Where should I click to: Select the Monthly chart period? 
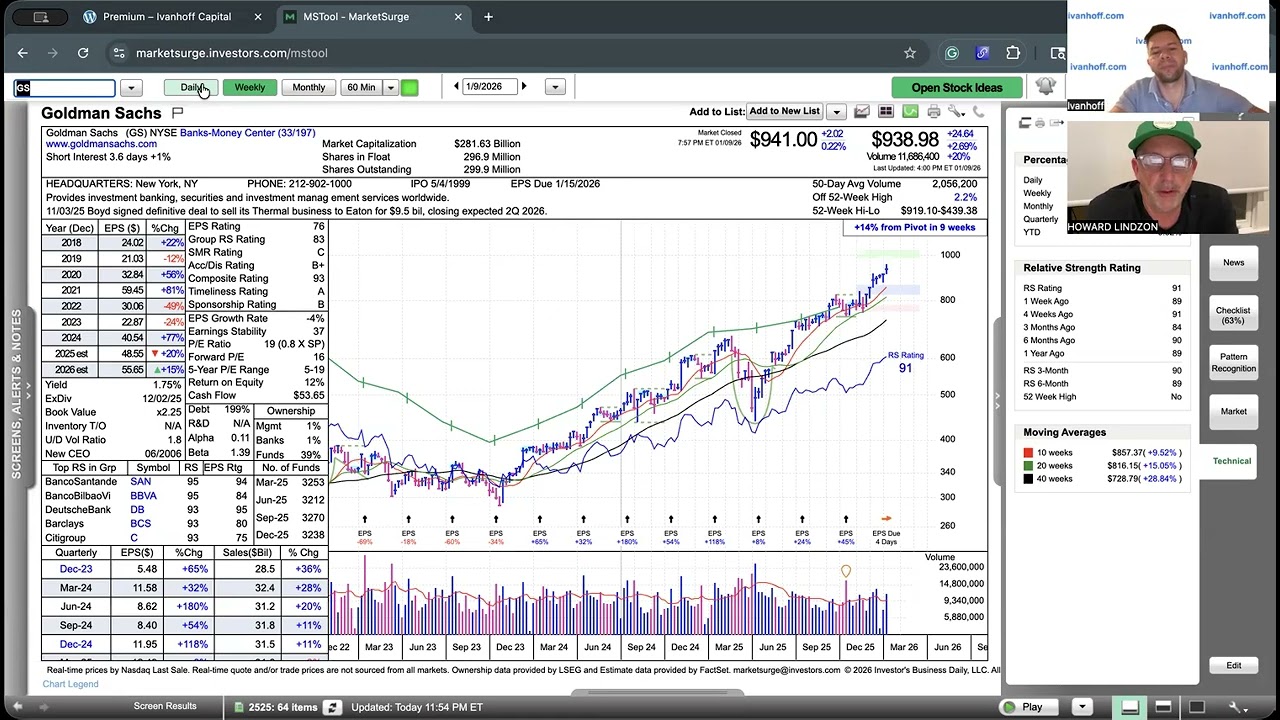[x=309, y=88]
